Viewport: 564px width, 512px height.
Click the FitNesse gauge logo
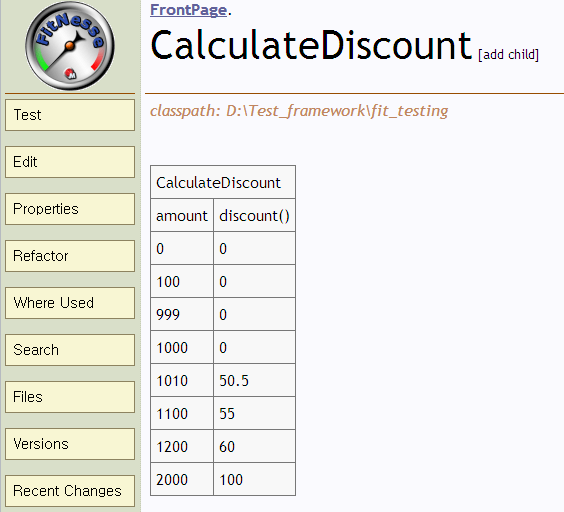point(70,45)
